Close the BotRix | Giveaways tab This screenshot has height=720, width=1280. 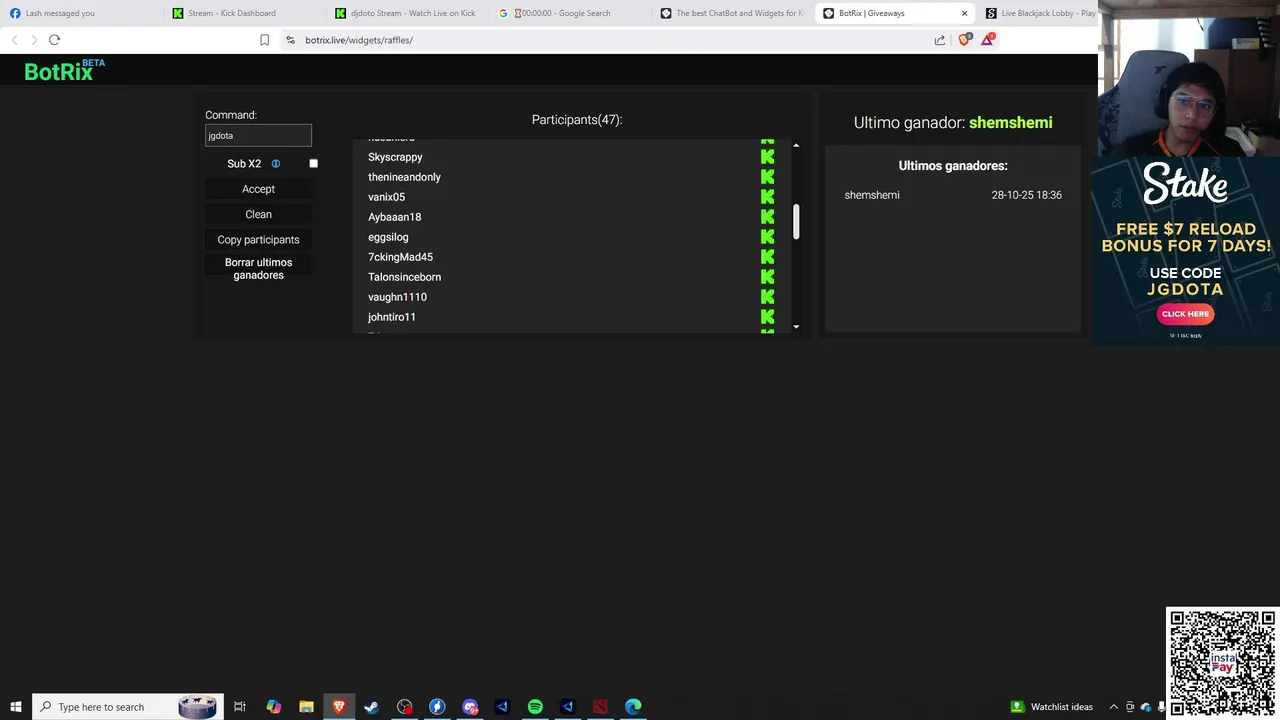click(964, 13)
